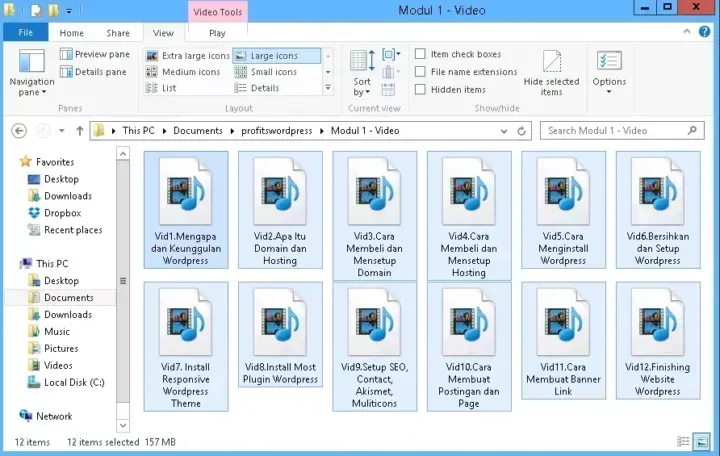
Task: Enable Hidden items checkbox
Action: click(450, 90)
